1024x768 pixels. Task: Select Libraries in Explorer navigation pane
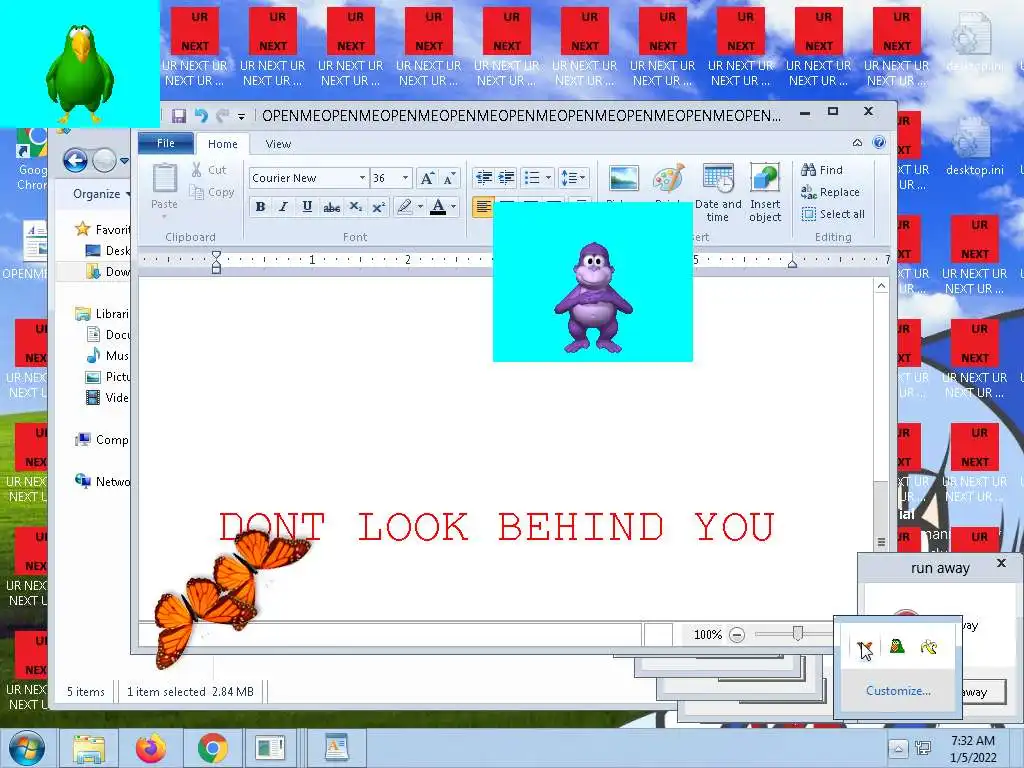(x=103, y=313)
